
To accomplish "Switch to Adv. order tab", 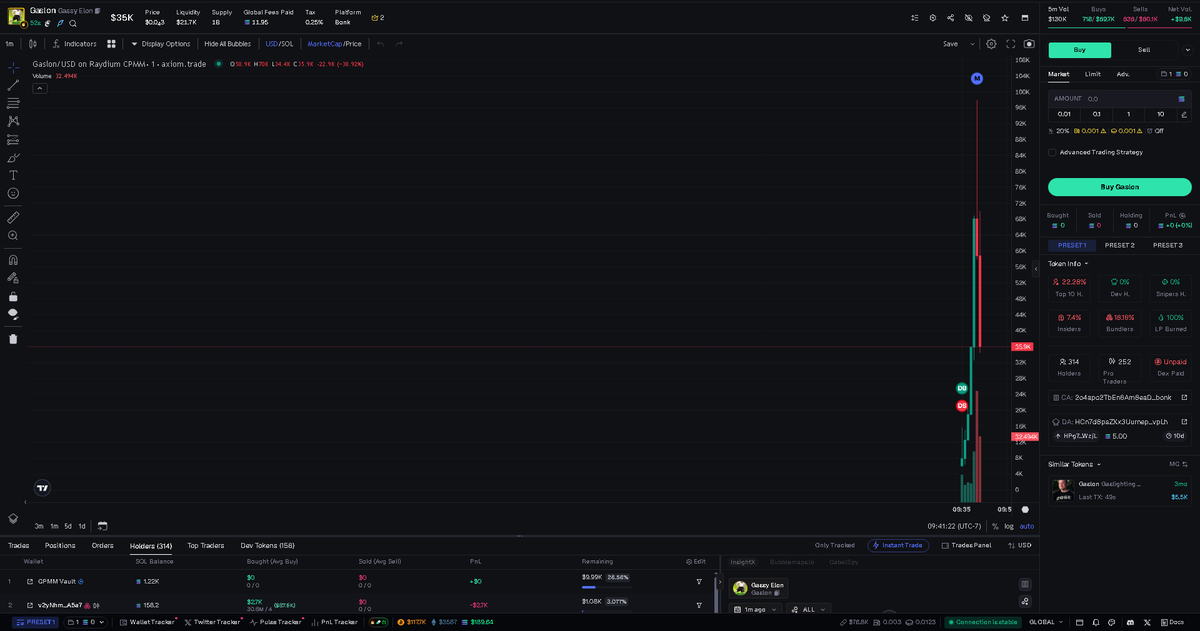I will tap(1123, 74).
